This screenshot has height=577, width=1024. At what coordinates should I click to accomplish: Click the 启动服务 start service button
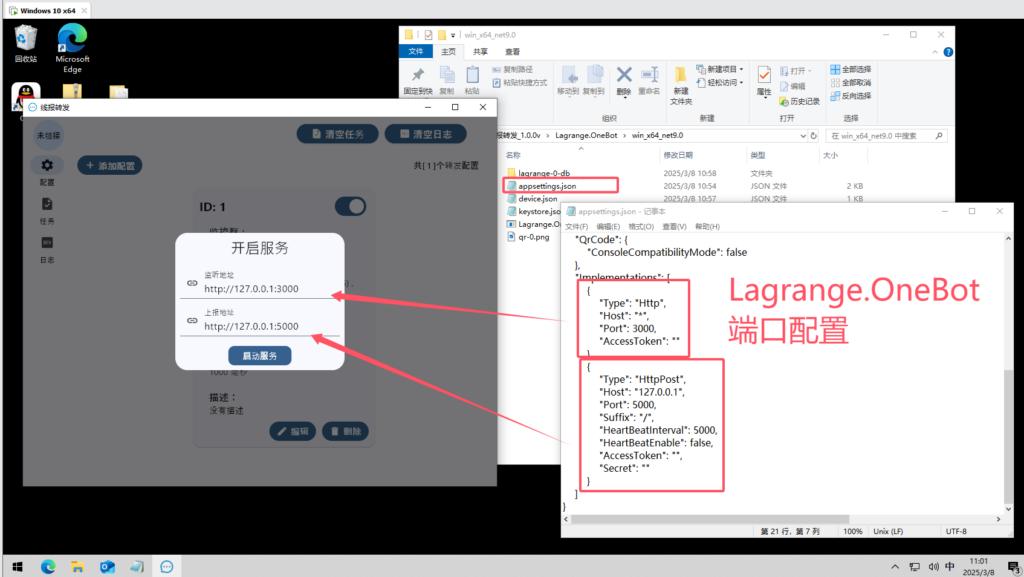pos(260,356)
